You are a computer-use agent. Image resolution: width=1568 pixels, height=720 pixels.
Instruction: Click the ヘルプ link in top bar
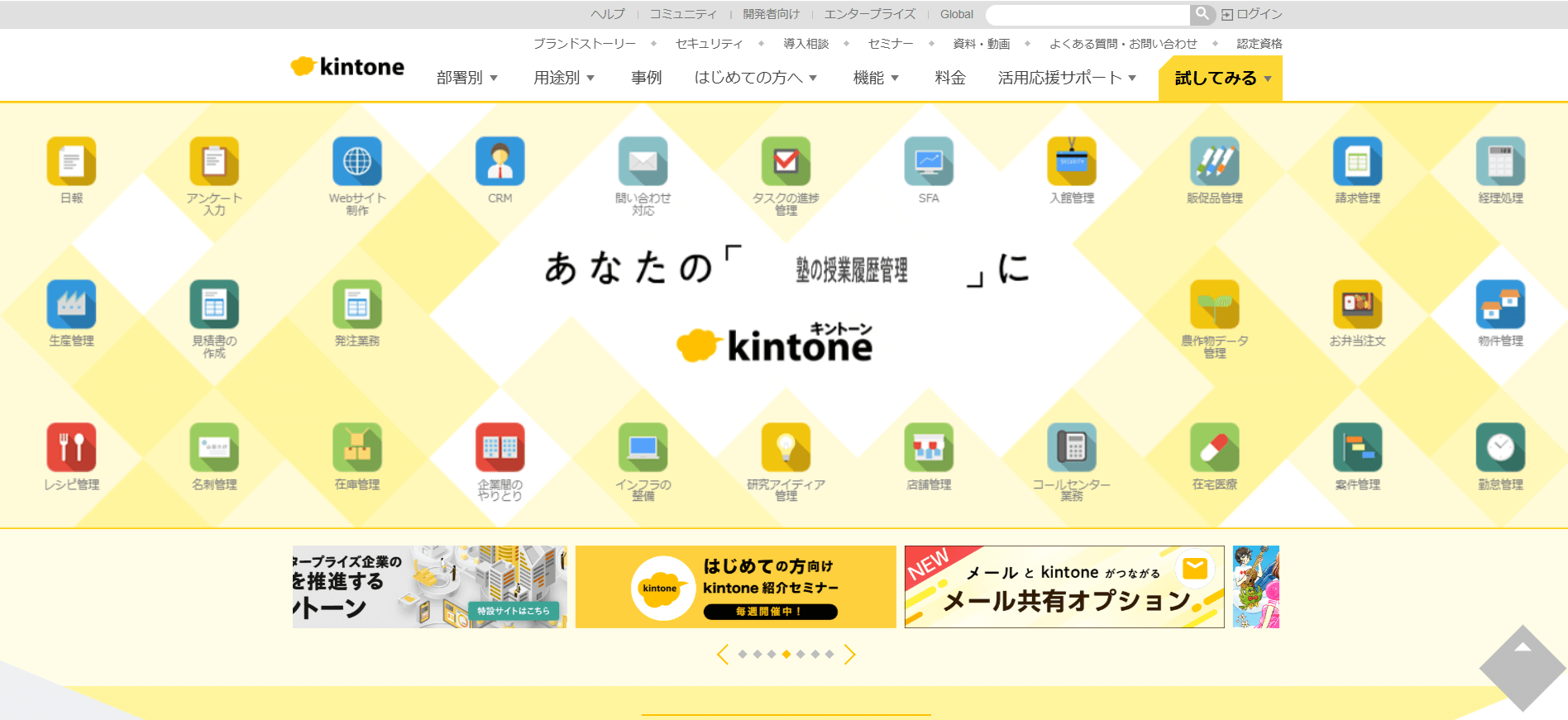[x=608, y=14]
